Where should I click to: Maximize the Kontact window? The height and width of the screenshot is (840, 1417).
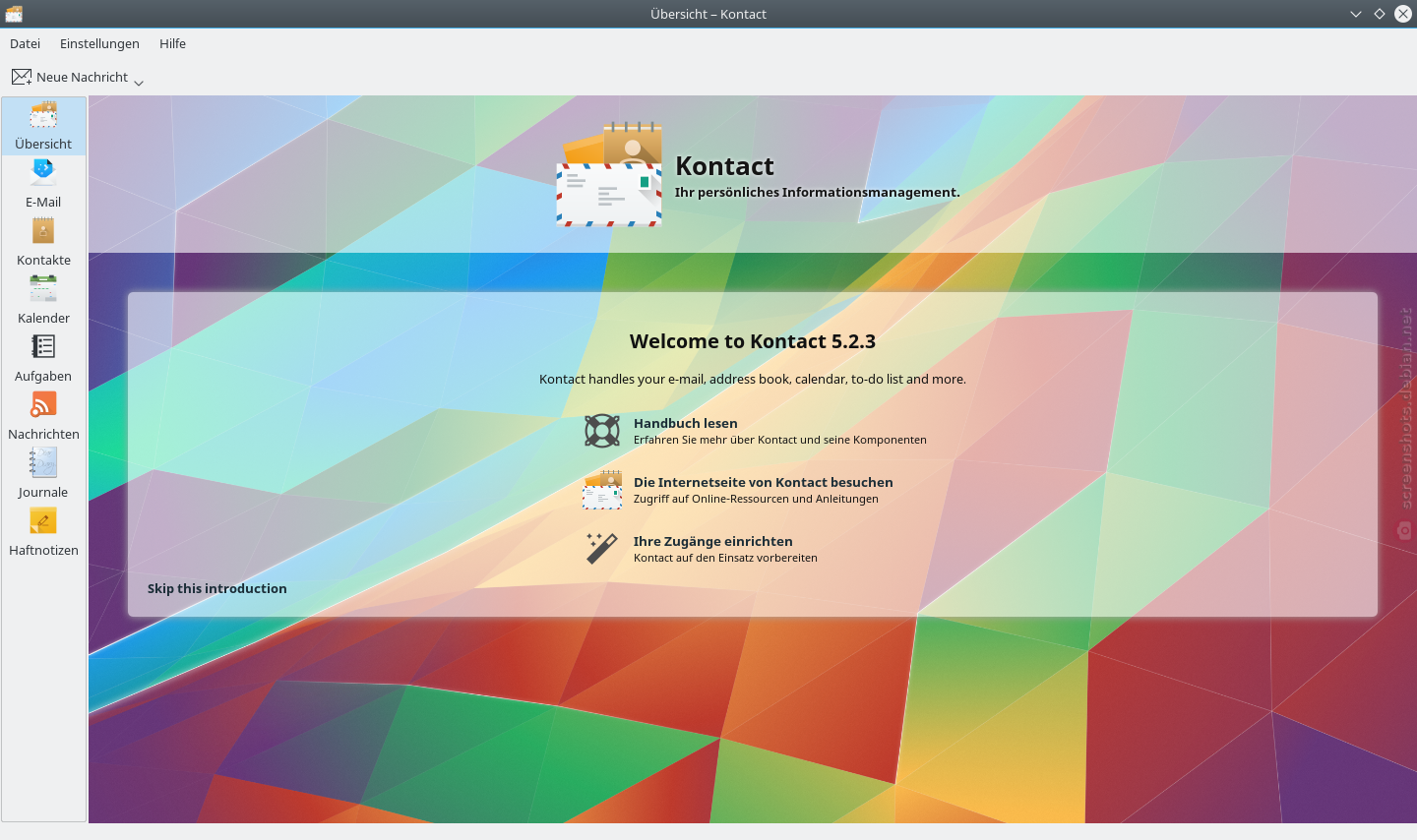pos(1379,14)
